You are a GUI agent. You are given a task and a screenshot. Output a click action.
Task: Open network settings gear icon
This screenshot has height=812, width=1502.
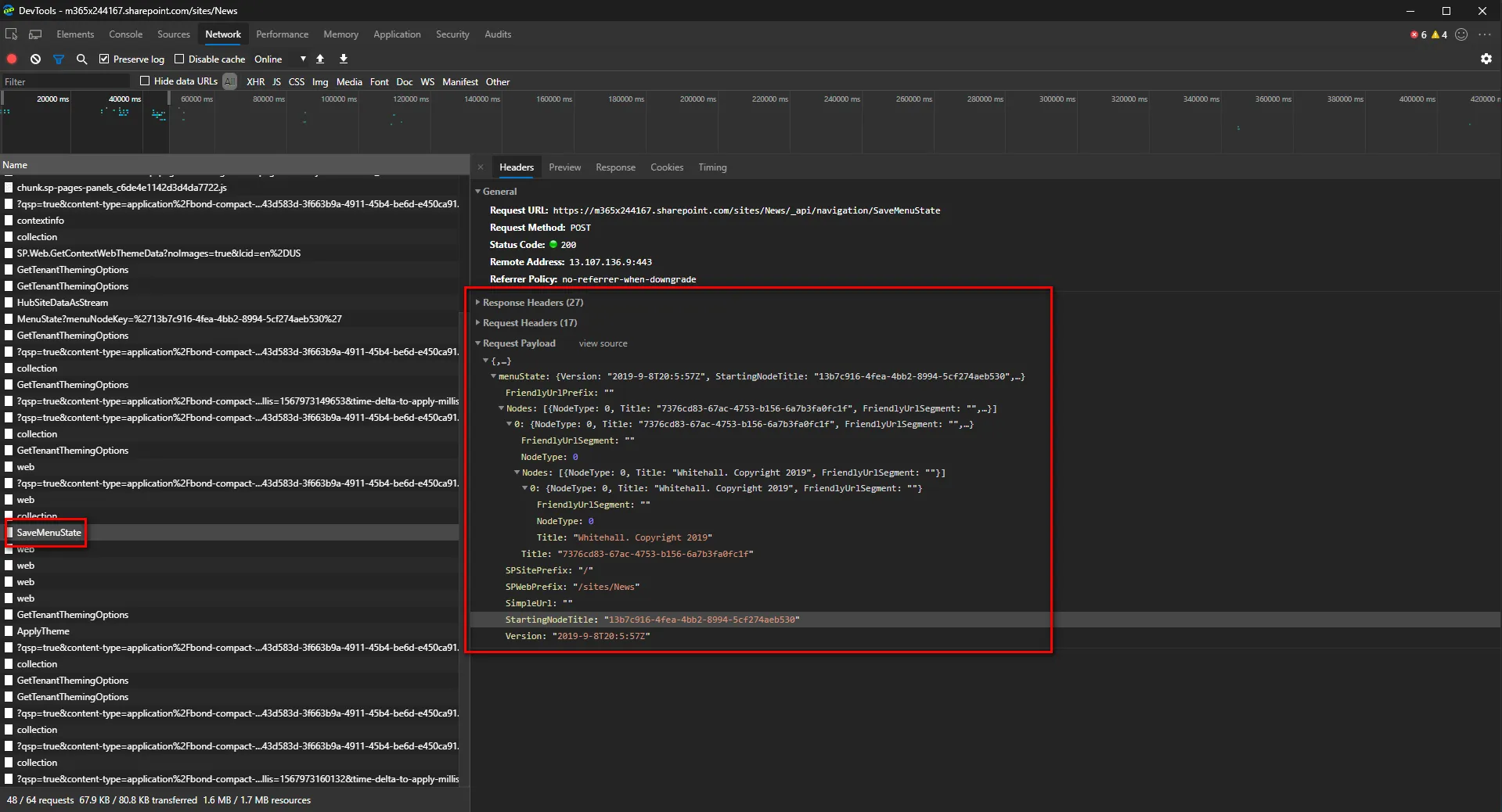[x=1486, y=59]
